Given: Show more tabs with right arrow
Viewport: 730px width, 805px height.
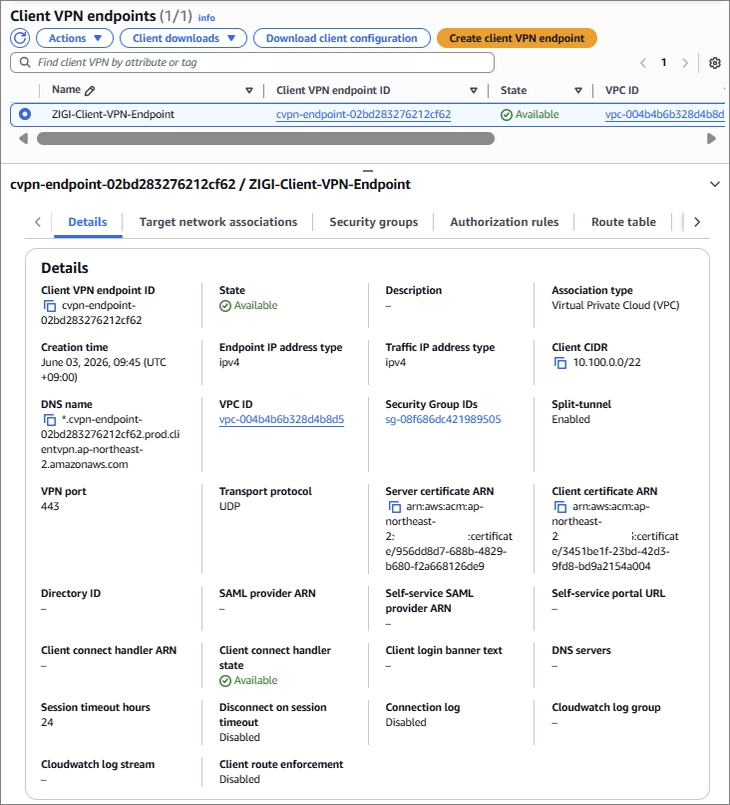Looking at the screenshot, I should coord(697,222).
